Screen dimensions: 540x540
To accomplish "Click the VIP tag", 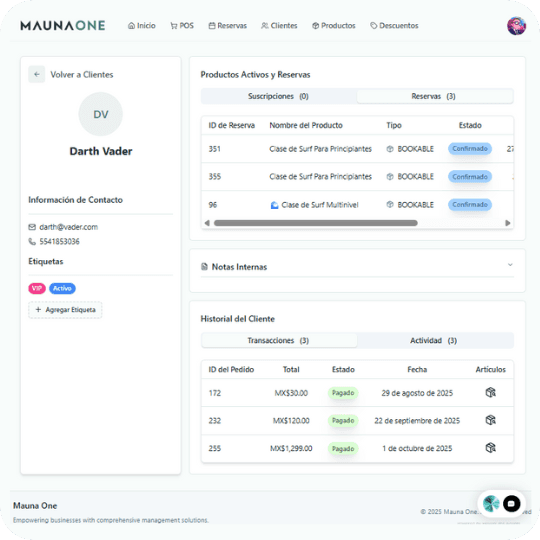I will tap(37, 288).
